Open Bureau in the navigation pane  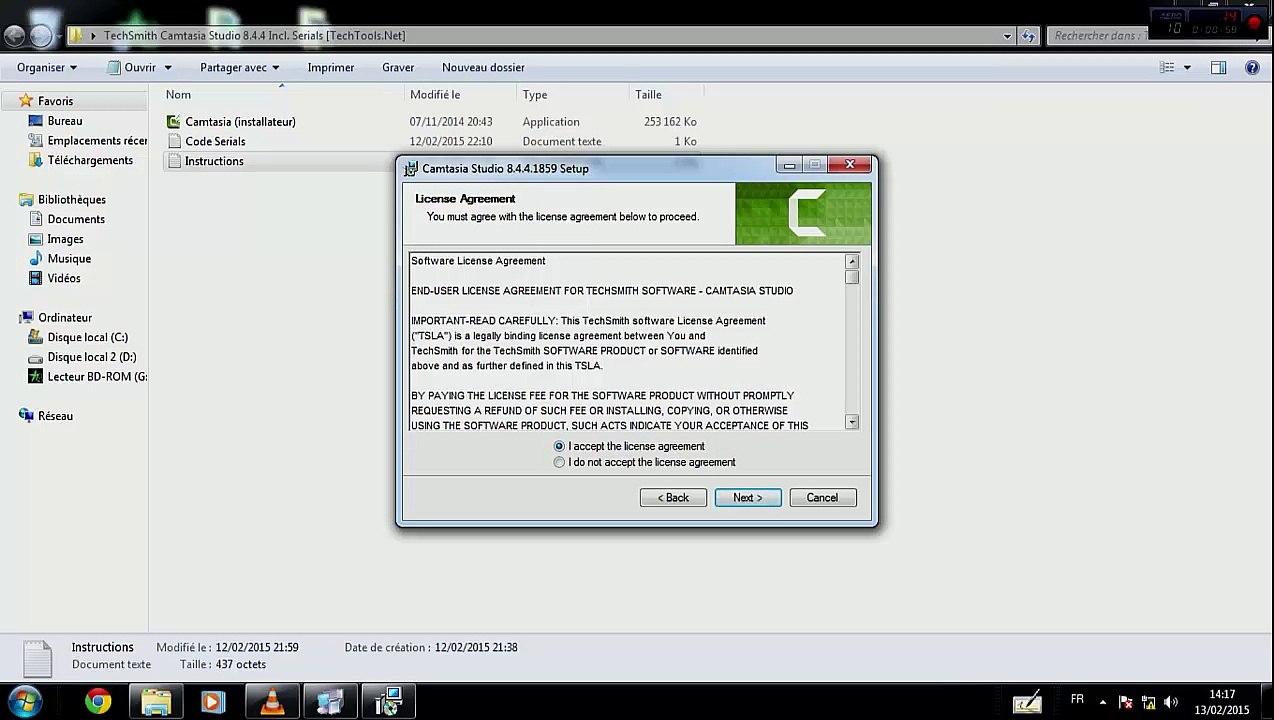click(65, 121)
